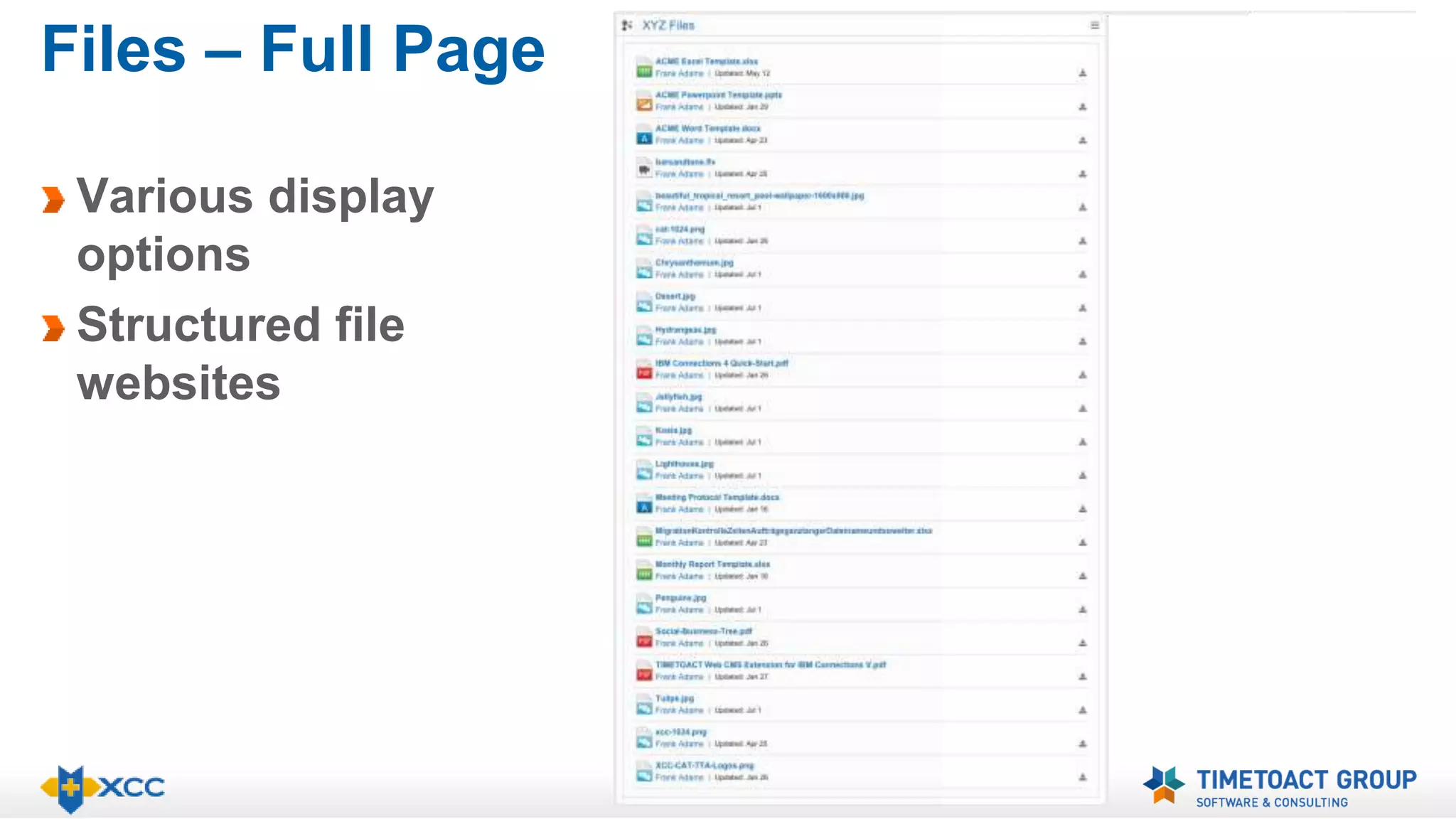The image size is (1456, 819).
Task: Click the Excel file icon of ACME Excel Template
Action: point(644,68)
